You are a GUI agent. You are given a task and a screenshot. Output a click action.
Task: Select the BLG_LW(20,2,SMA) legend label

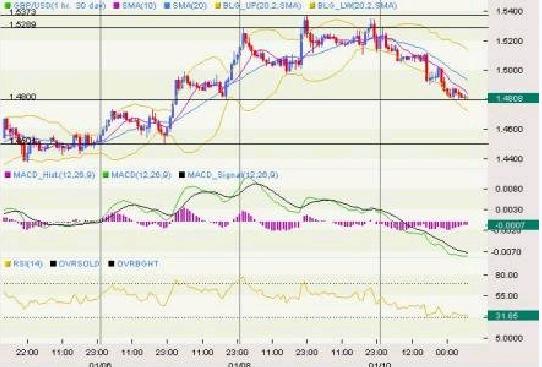click(x=357, y=6)
